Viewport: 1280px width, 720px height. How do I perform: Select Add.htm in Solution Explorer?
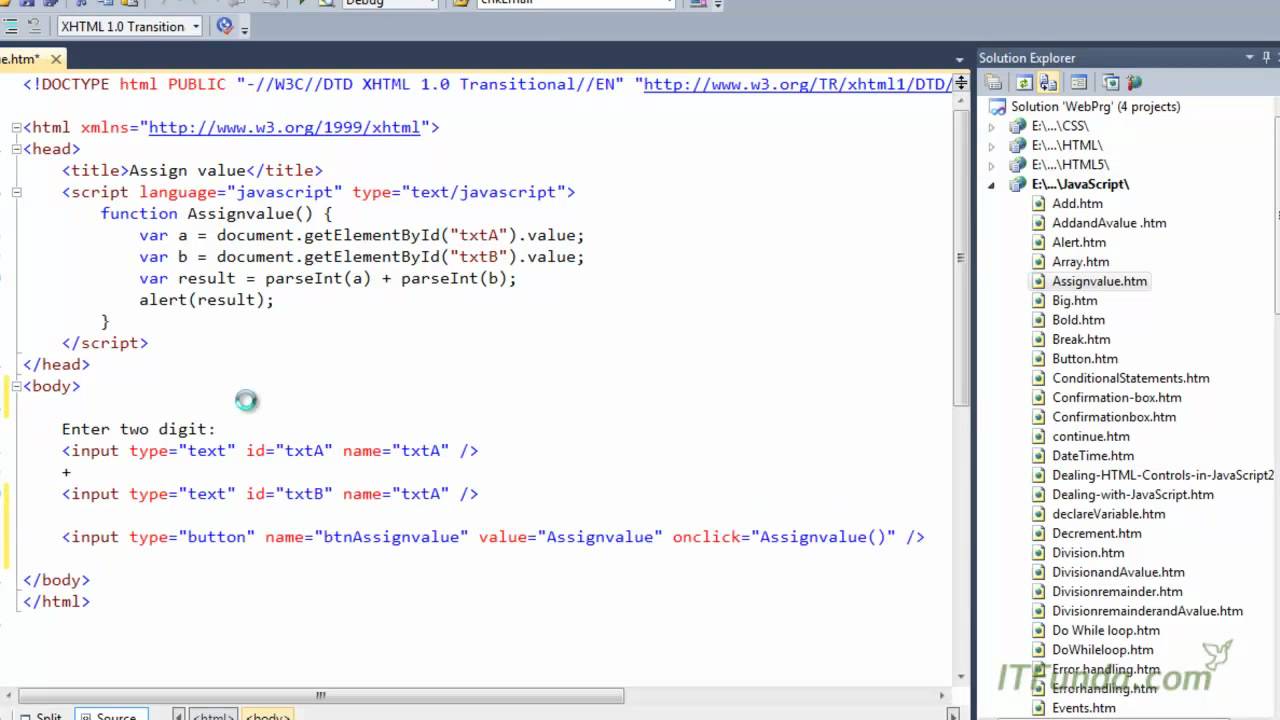(x=1077, y=204)
